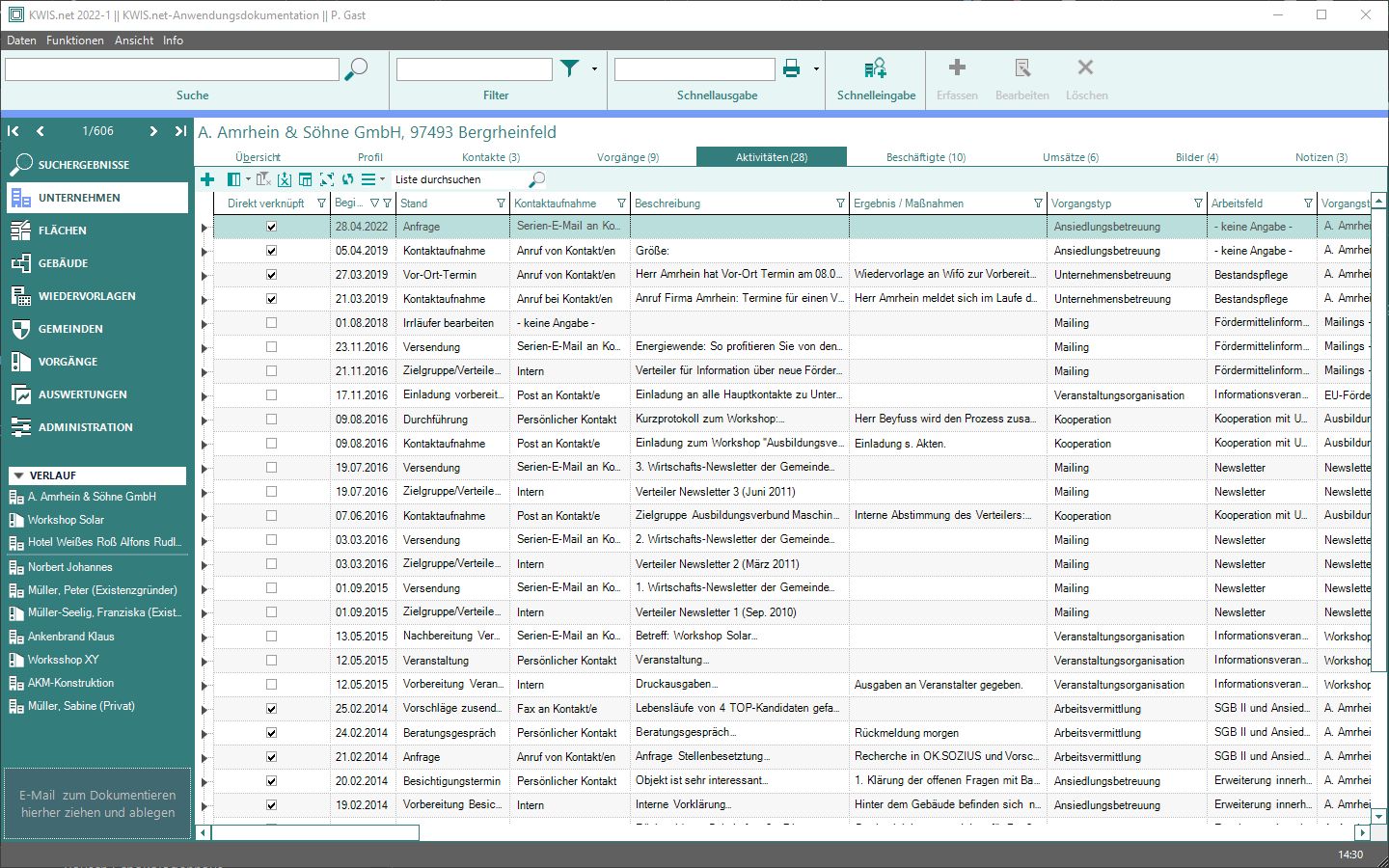Image resolution: width=1389 pixels, height=868 pixels.
Task: Click the Bearbeiten icon
Action: pyautogui.click(x=1022, y=68)
